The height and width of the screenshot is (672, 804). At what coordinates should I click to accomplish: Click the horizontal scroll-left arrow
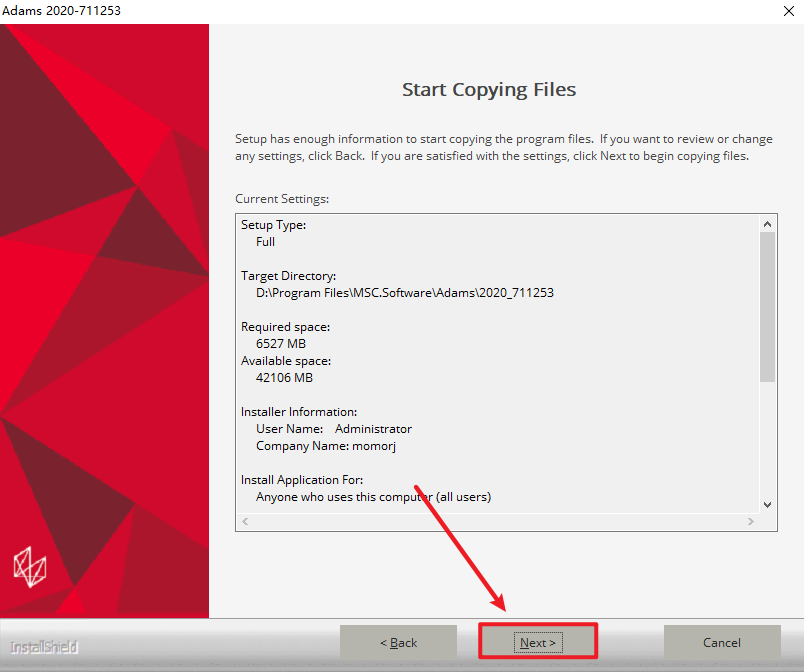245,521
